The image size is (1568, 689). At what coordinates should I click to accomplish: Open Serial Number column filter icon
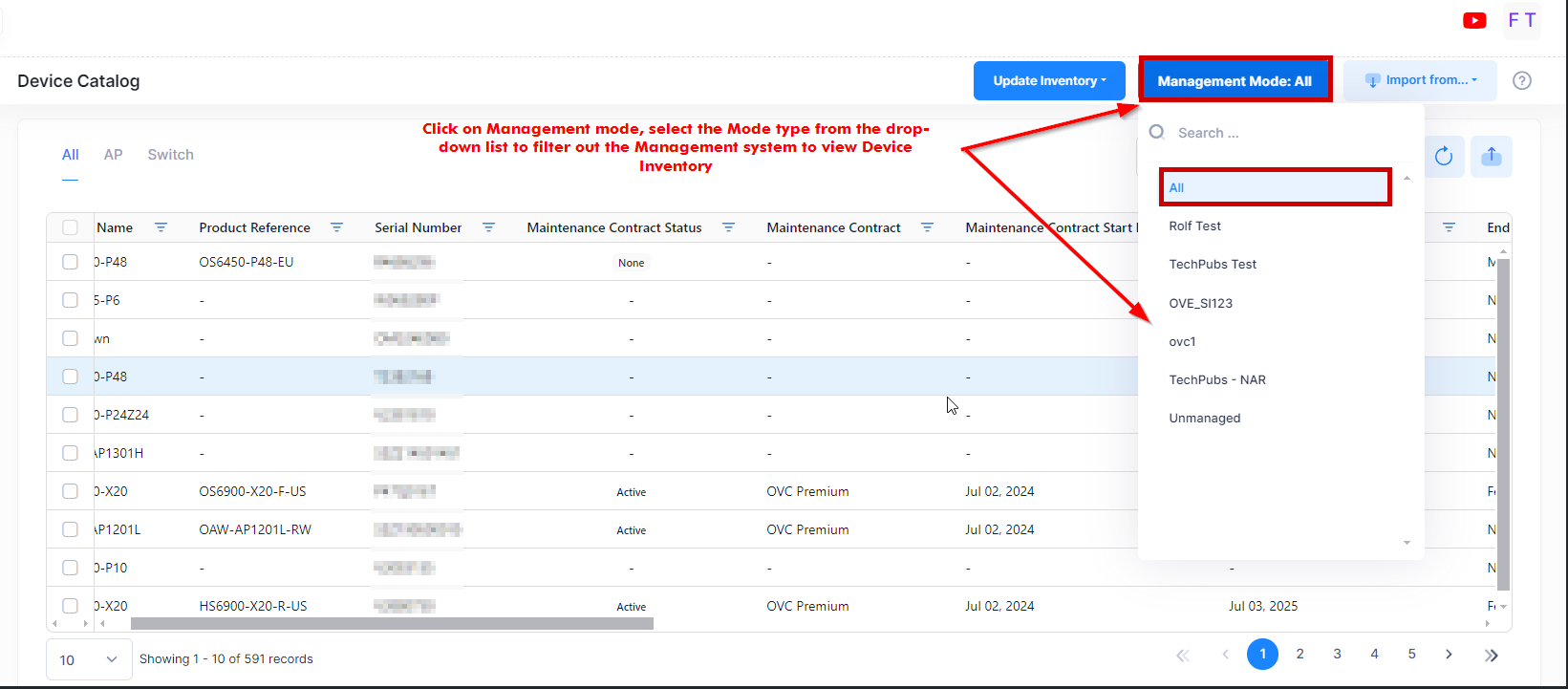click(x=488, y=227)
